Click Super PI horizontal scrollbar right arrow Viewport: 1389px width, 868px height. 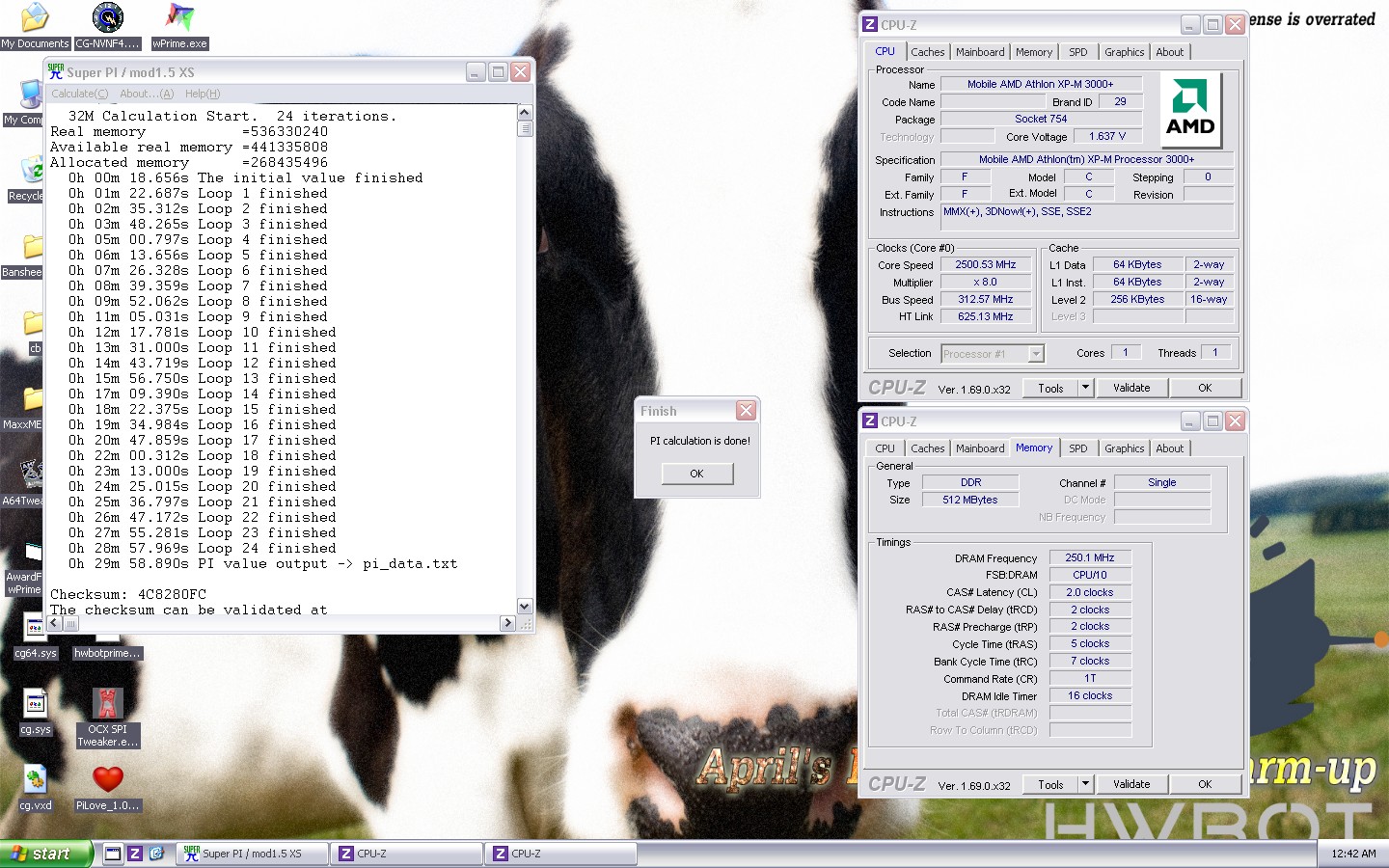coord(507,623)
